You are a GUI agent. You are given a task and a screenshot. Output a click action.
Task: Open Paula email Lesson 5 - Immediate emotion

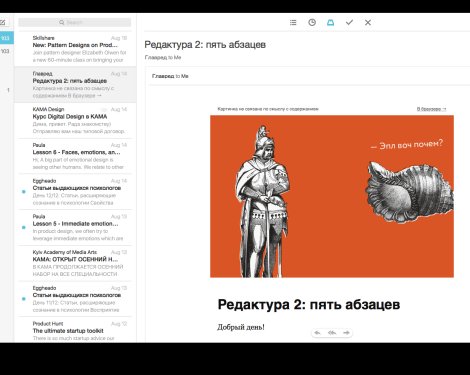pyautogui.click(x=75, y=227)
